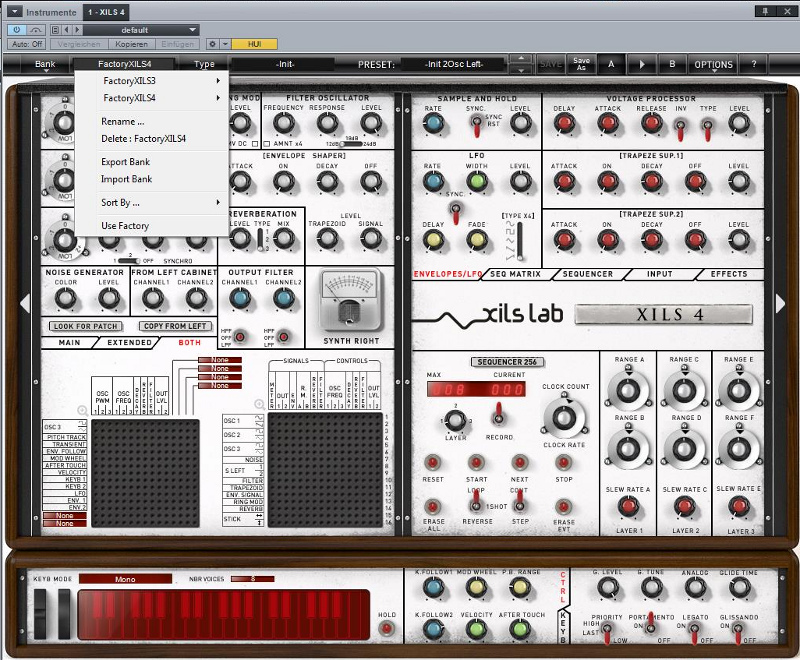Click the A to B copy arrow
800x660 pixels.
(642, 64)
